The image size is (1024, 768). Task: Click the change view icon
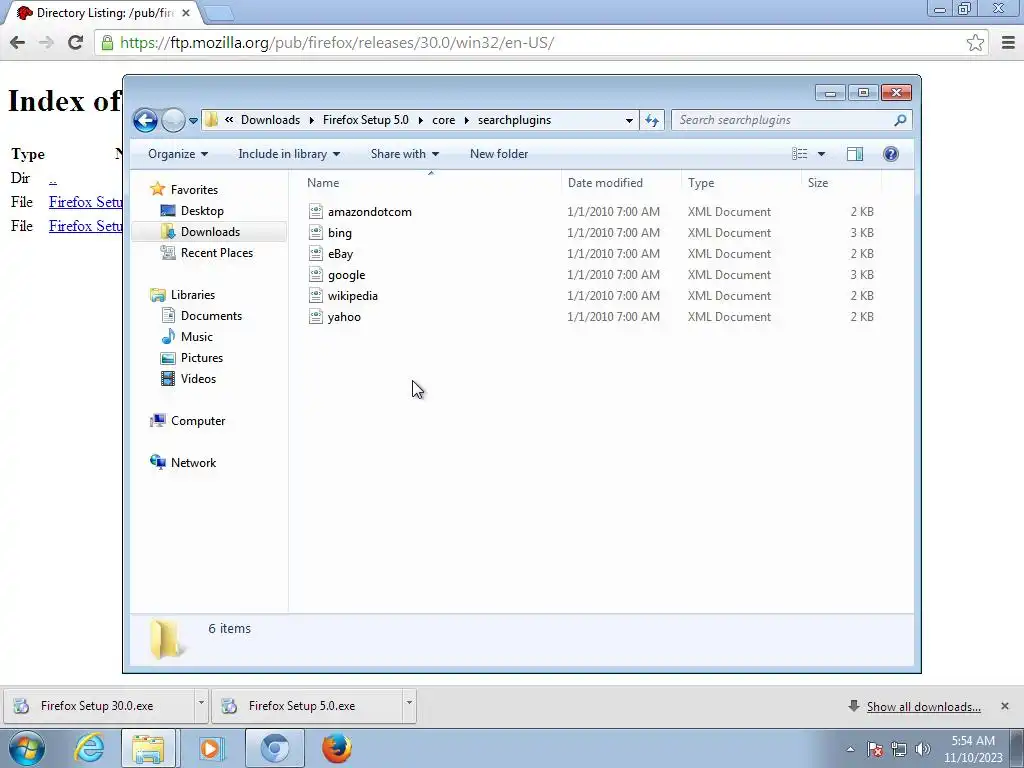pyautogui.click(x=800, y=154)
